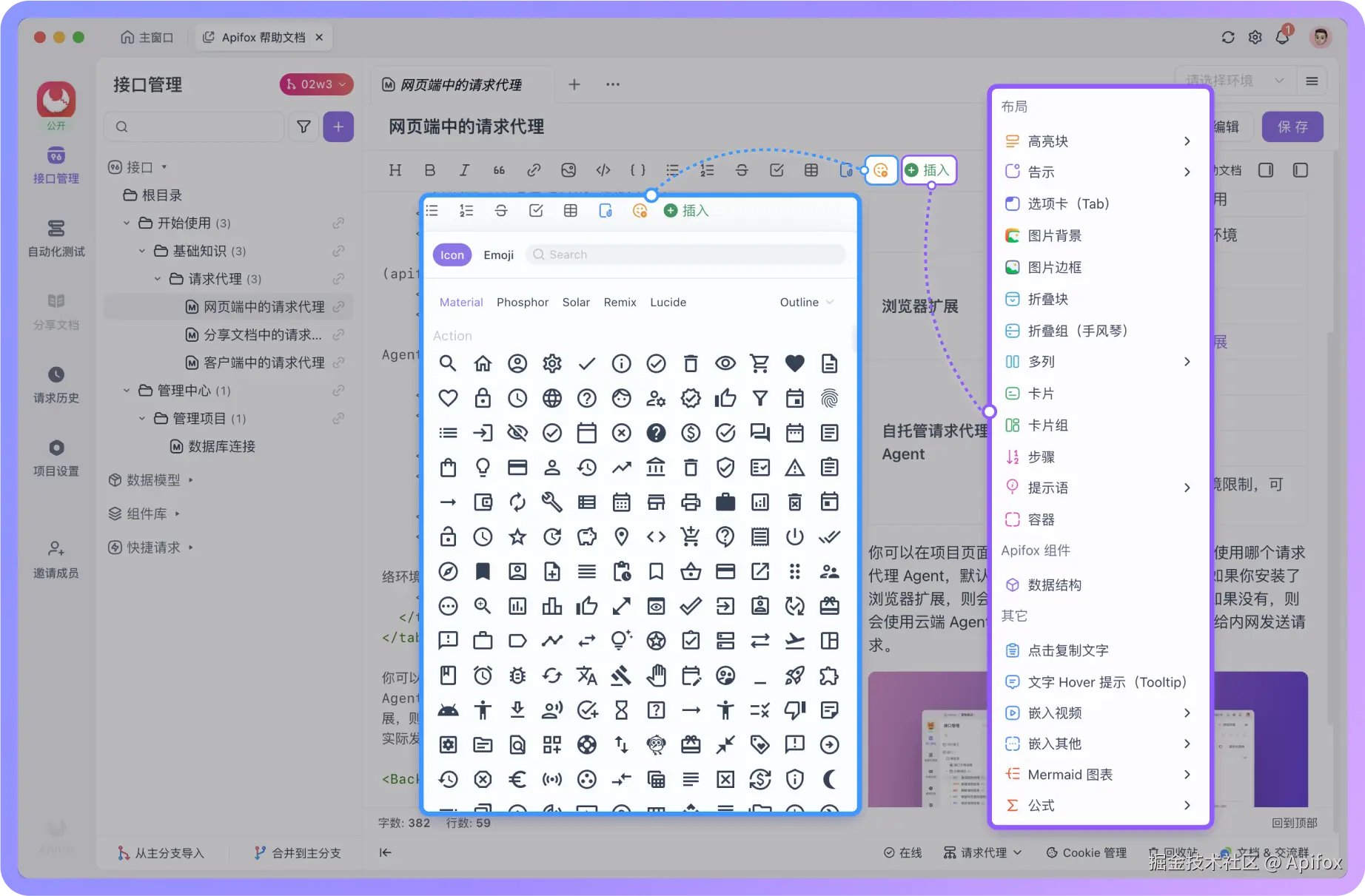Toggle italic formatting

464,169
